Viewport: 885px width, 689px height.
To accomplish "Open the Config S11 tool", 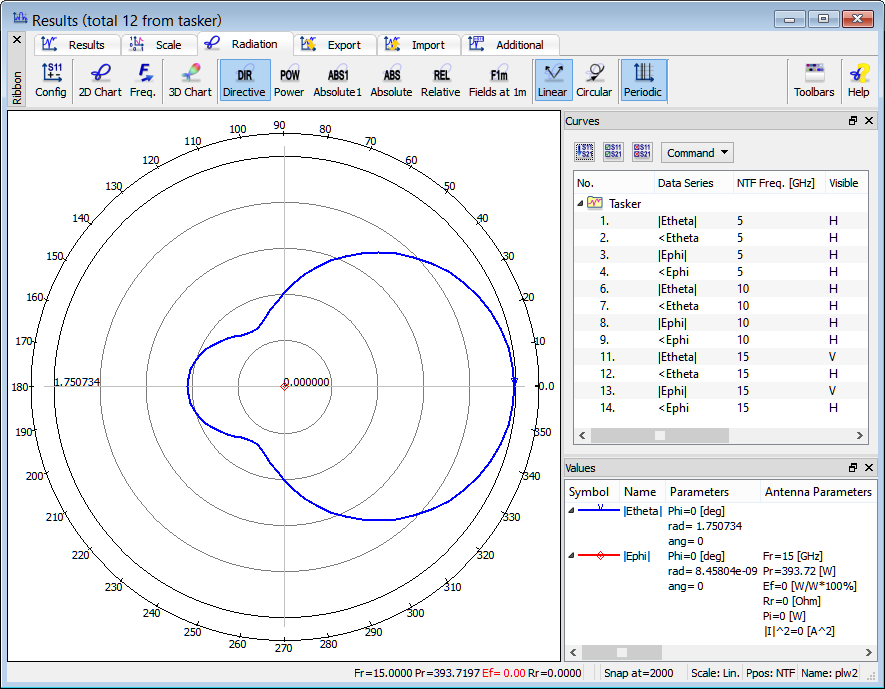I will tap(51, 80).
